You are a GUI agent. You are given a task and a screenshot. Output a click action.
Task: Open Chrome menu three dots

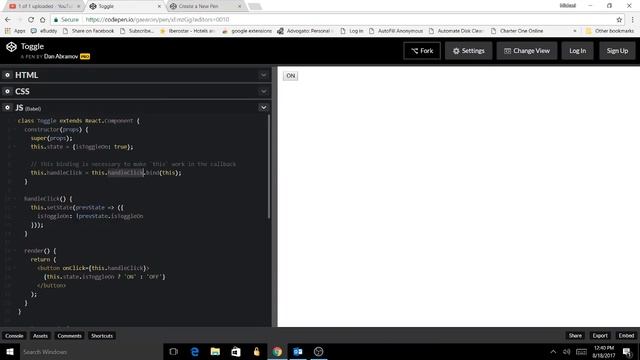click(632, 19)
